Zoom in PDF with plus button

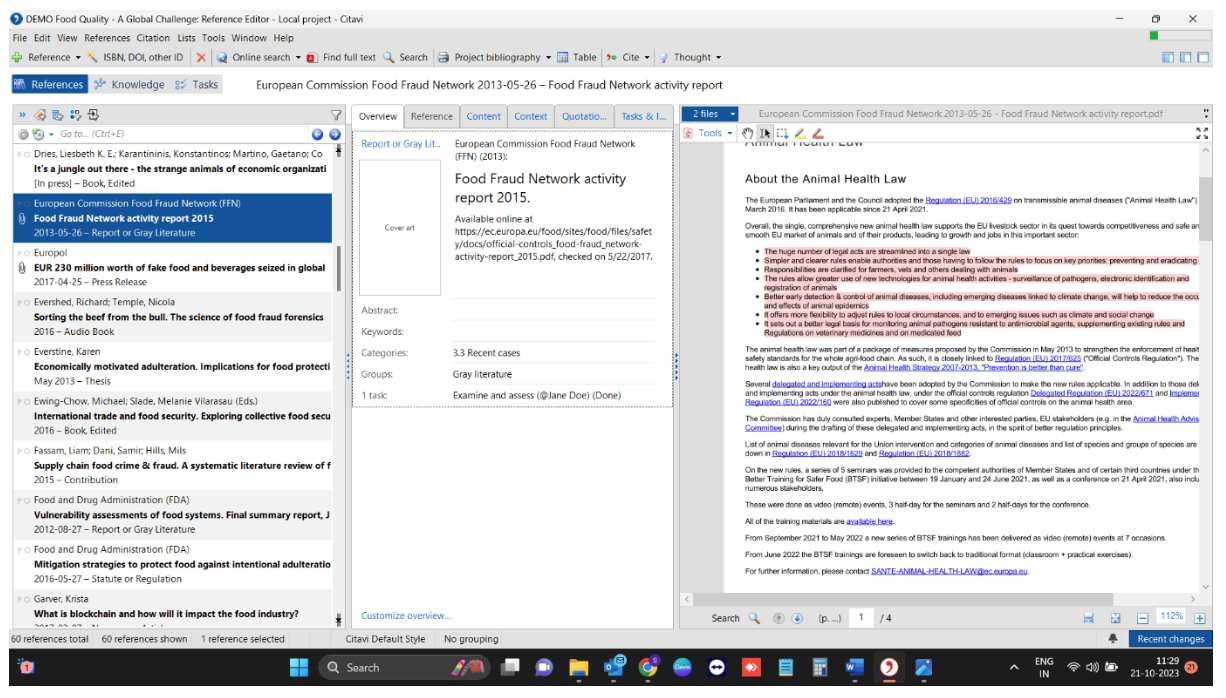[x=1200, y=618]
